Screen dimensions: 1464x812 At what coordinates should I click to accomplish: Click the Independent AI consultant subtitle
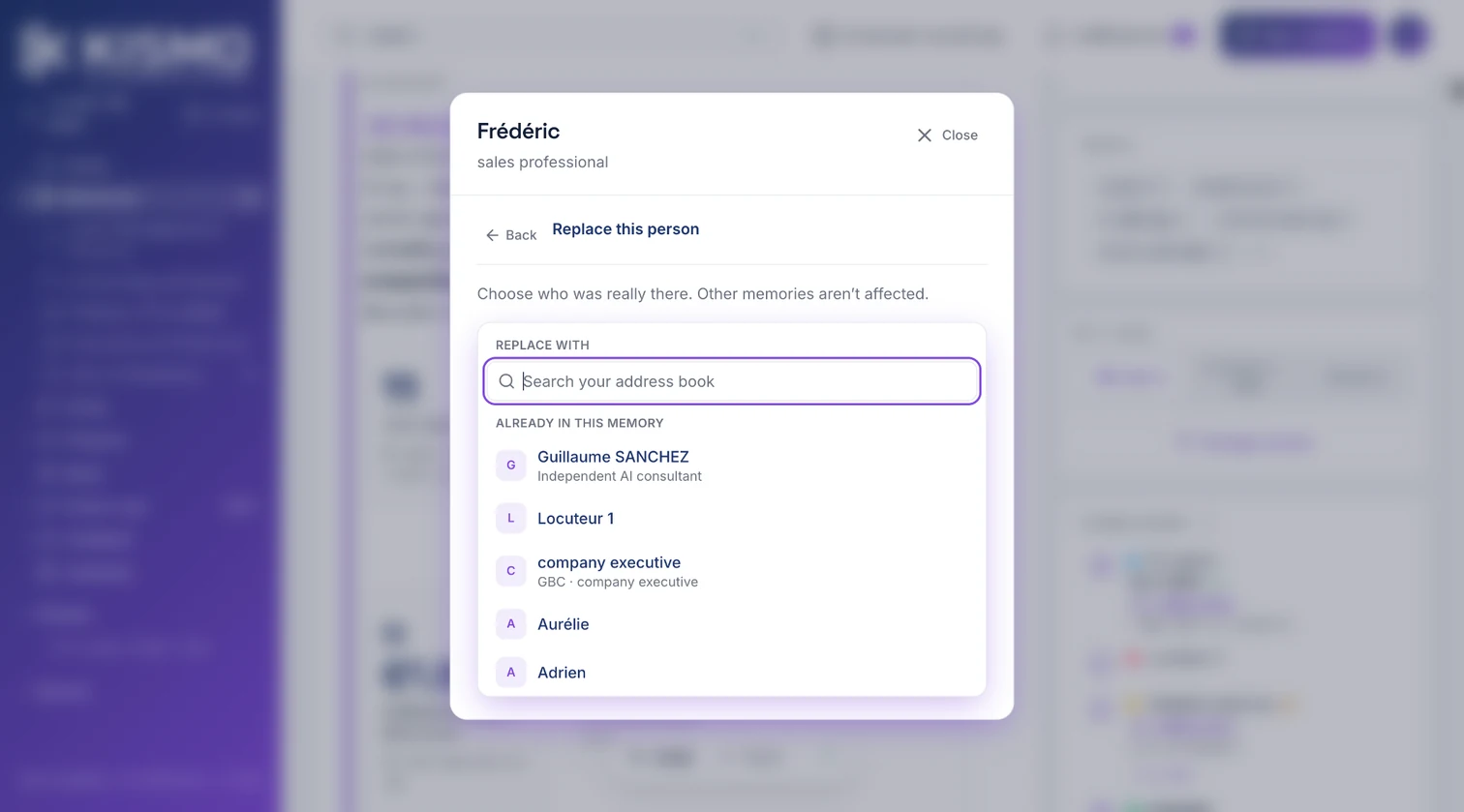620,476
